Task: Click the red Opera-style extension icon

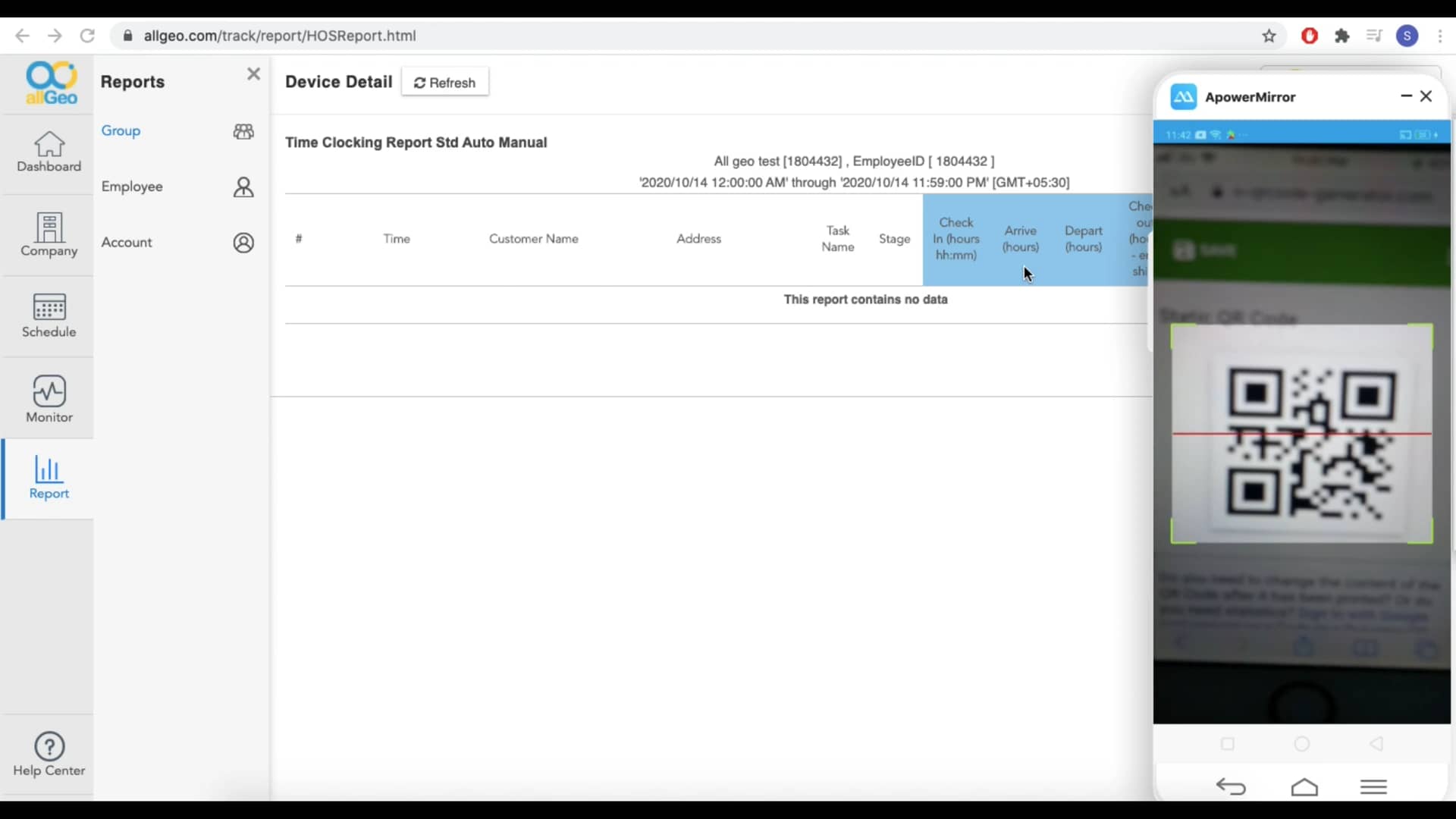Action: [1310, 36]
